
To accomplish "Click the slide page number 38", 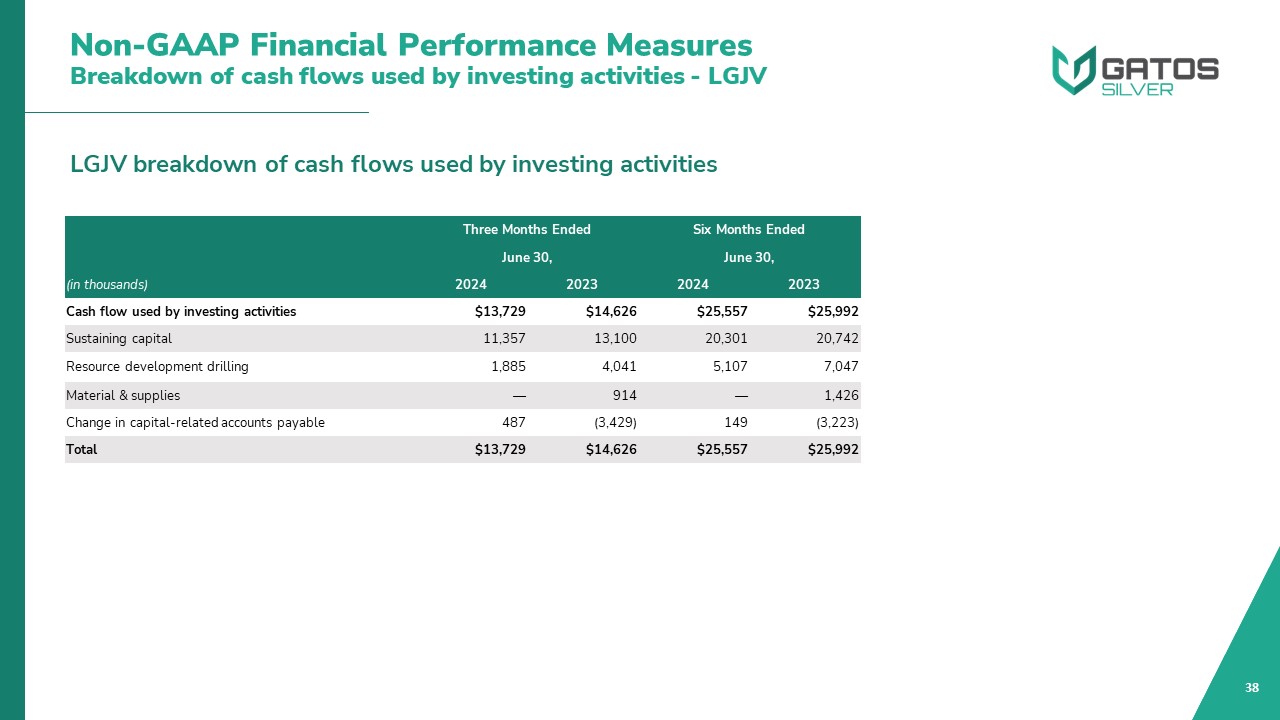I will tap(1251, 688).
